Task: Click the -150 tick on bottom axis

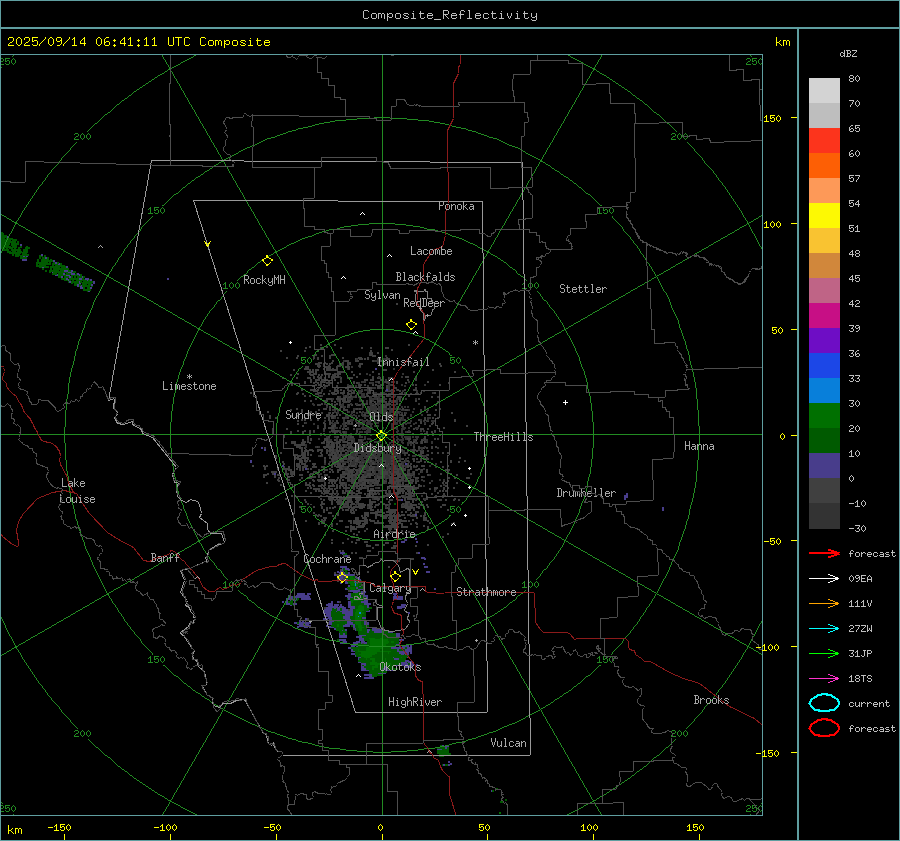Action: pyautogui.click(x=59, y=827)
